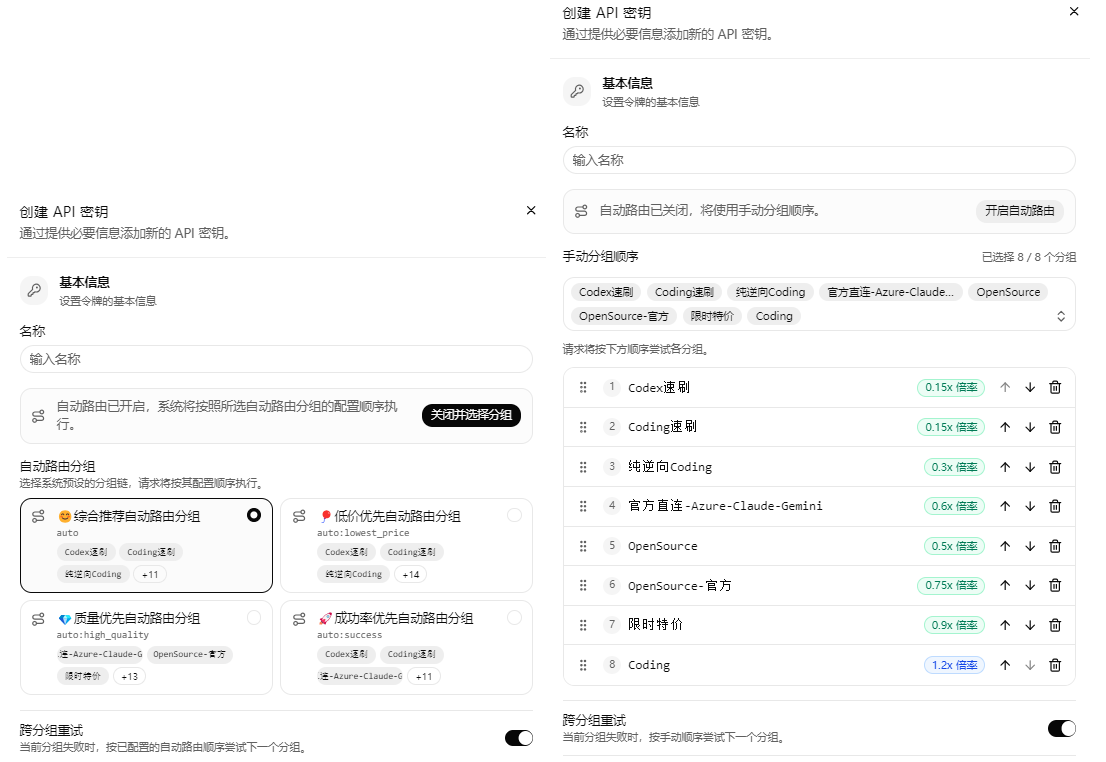Click 1.2x 倍率 badge on Coding row
Viewport: 1106px width, 762px height.
click(x=954, y=665)
